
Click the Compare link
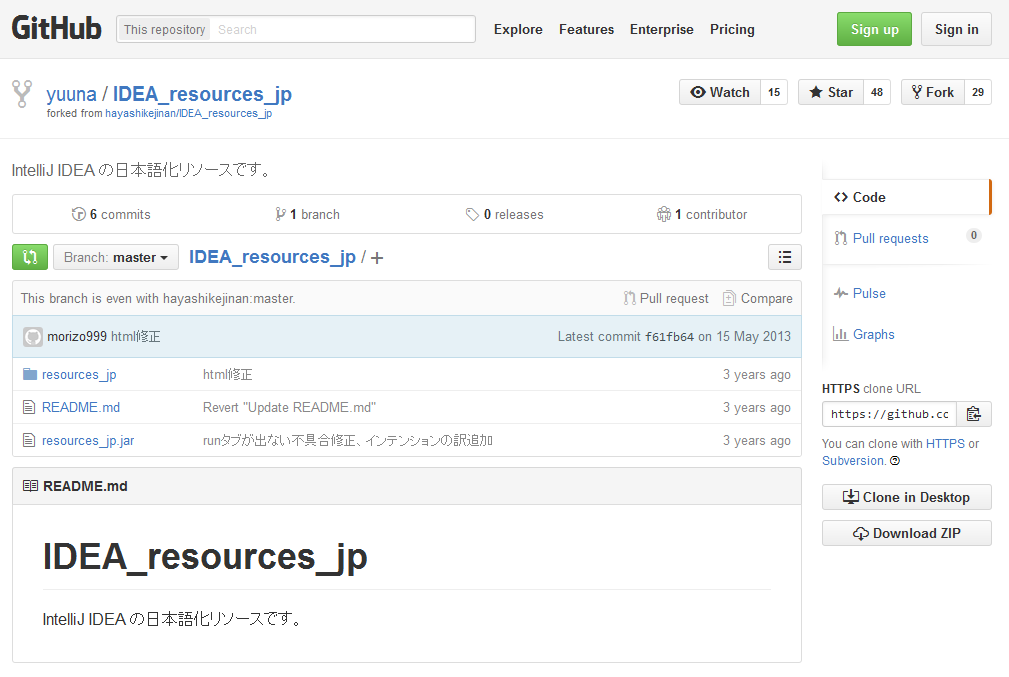tap(757, 299)
